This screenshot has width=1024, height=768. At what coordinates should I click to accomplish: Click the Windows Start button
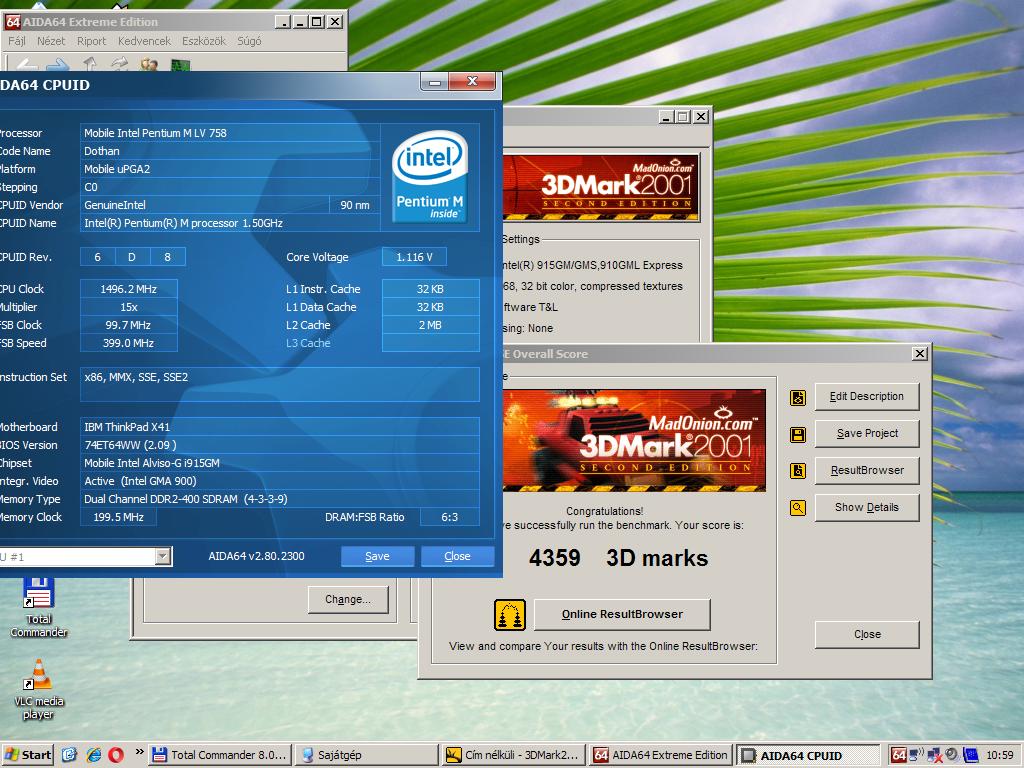pos(27,755)
